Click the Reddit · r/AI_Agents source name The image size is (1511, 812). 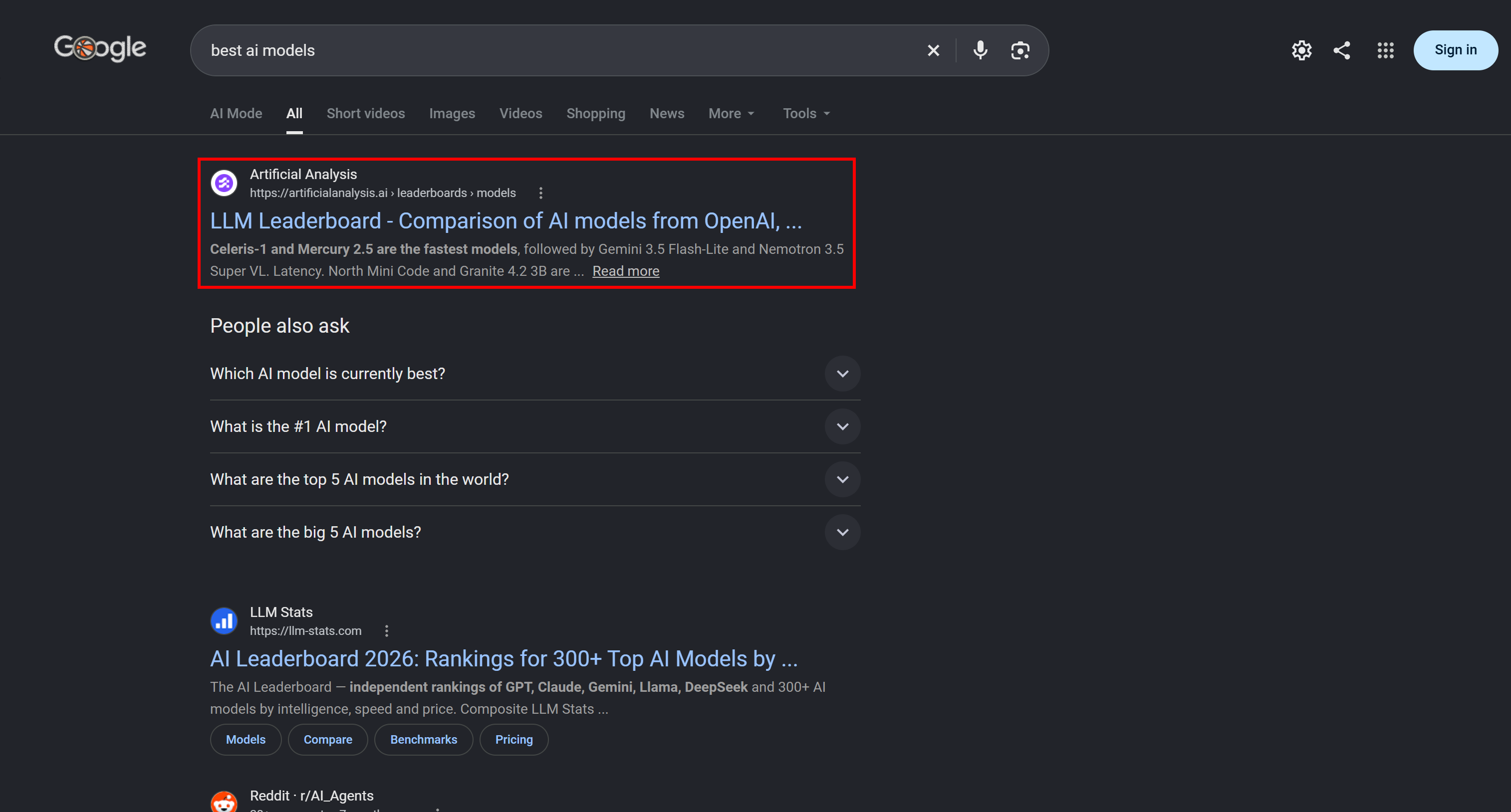311,796
